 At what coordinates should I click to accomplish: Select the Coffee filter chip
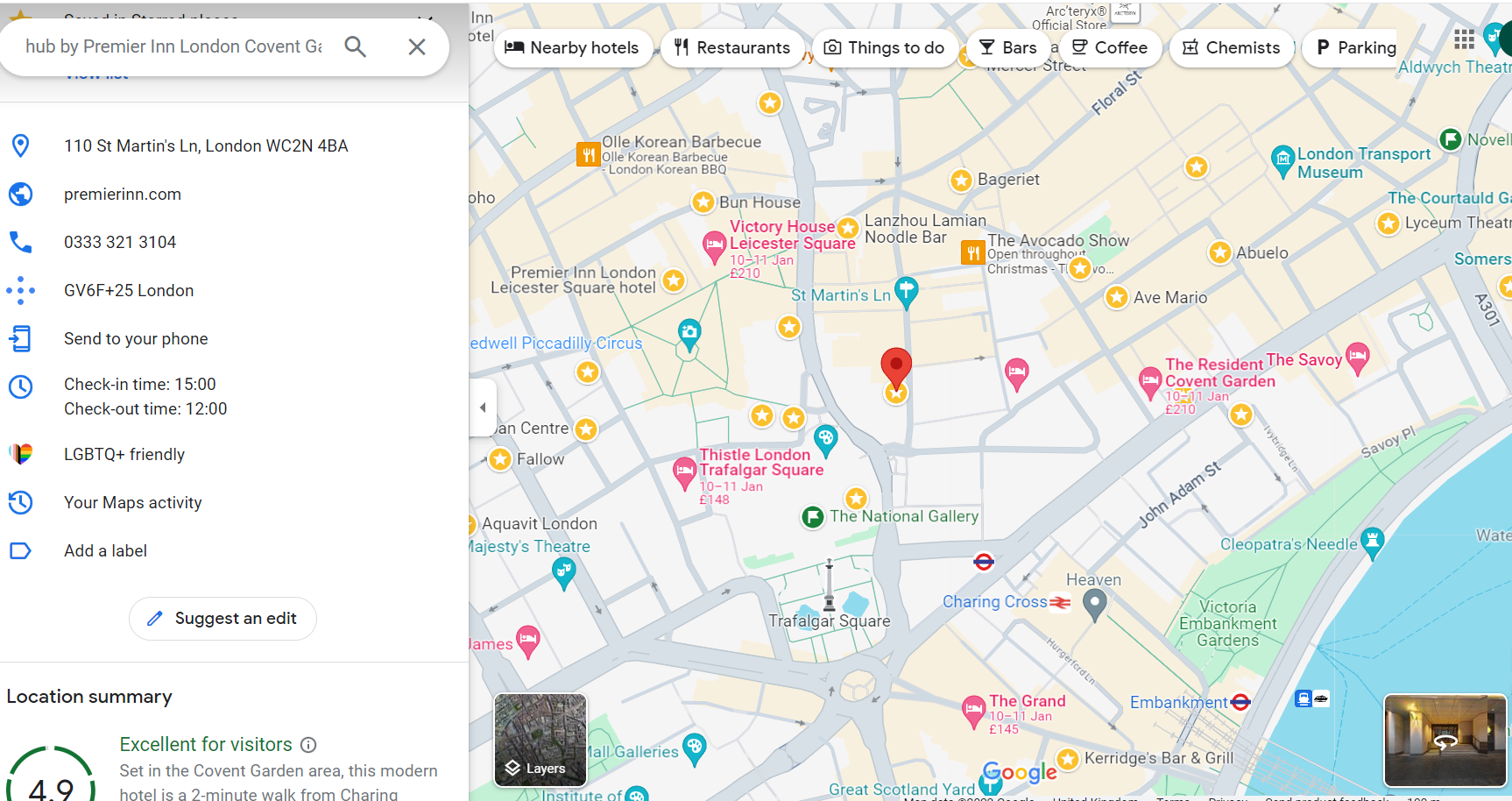coord(1110,47)
